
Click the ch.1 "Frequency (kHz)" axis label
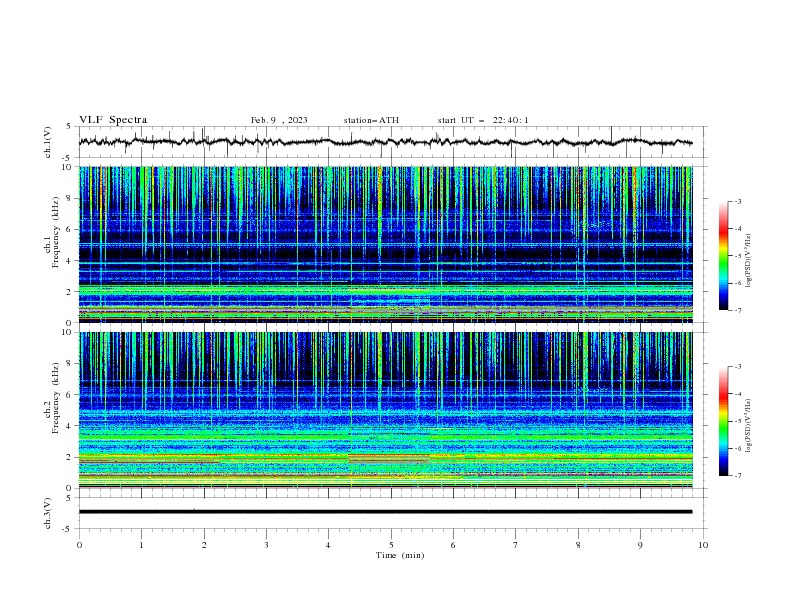click(x=56, y=232)
